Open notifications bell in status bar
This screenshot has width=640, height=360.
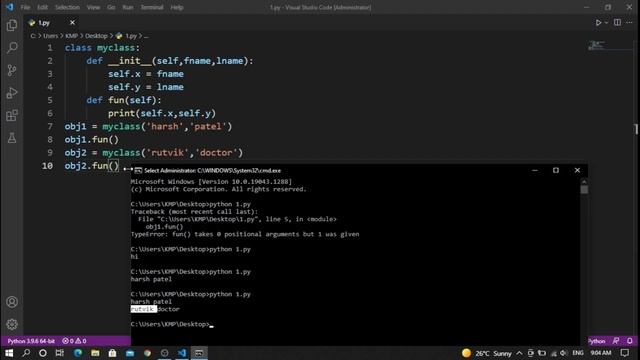[630, 341]
